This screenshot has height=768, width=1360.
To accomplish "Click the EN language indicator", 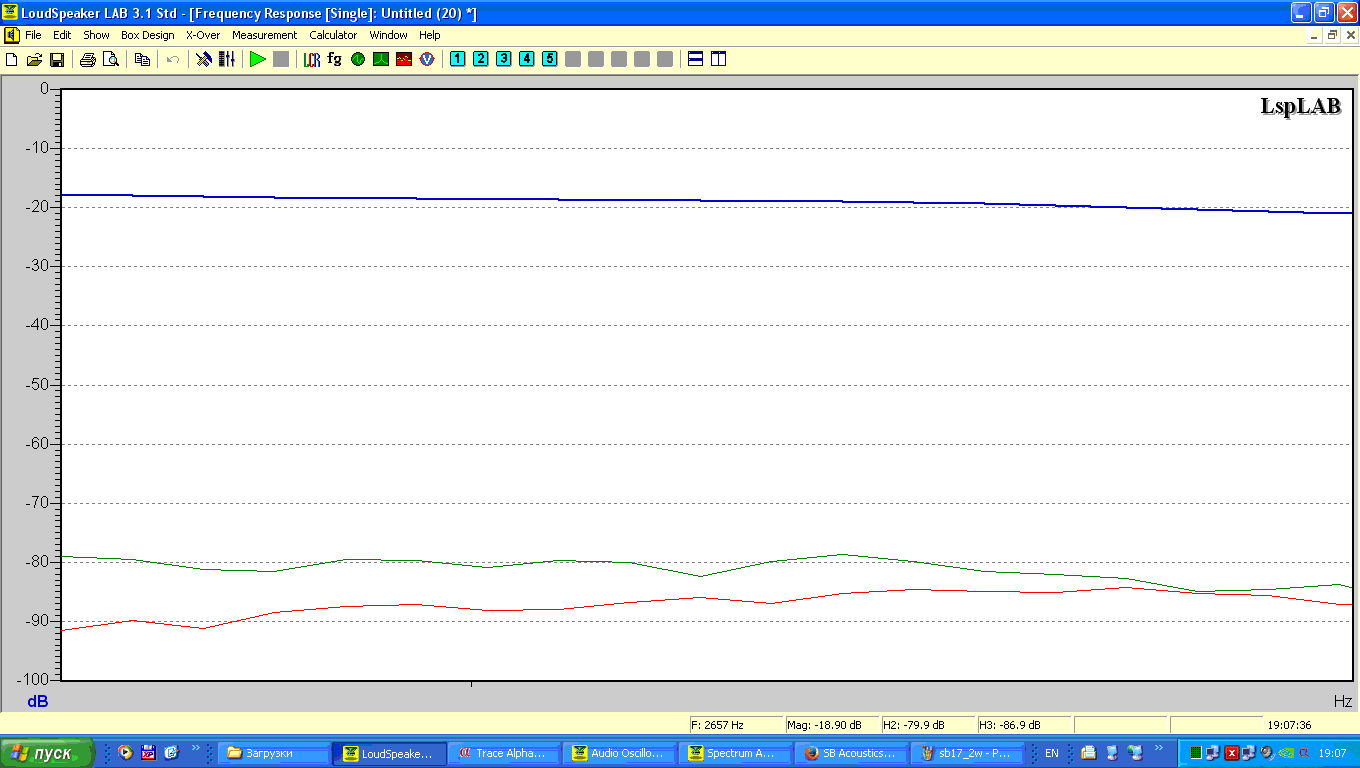I will [x=1051, y=753].
